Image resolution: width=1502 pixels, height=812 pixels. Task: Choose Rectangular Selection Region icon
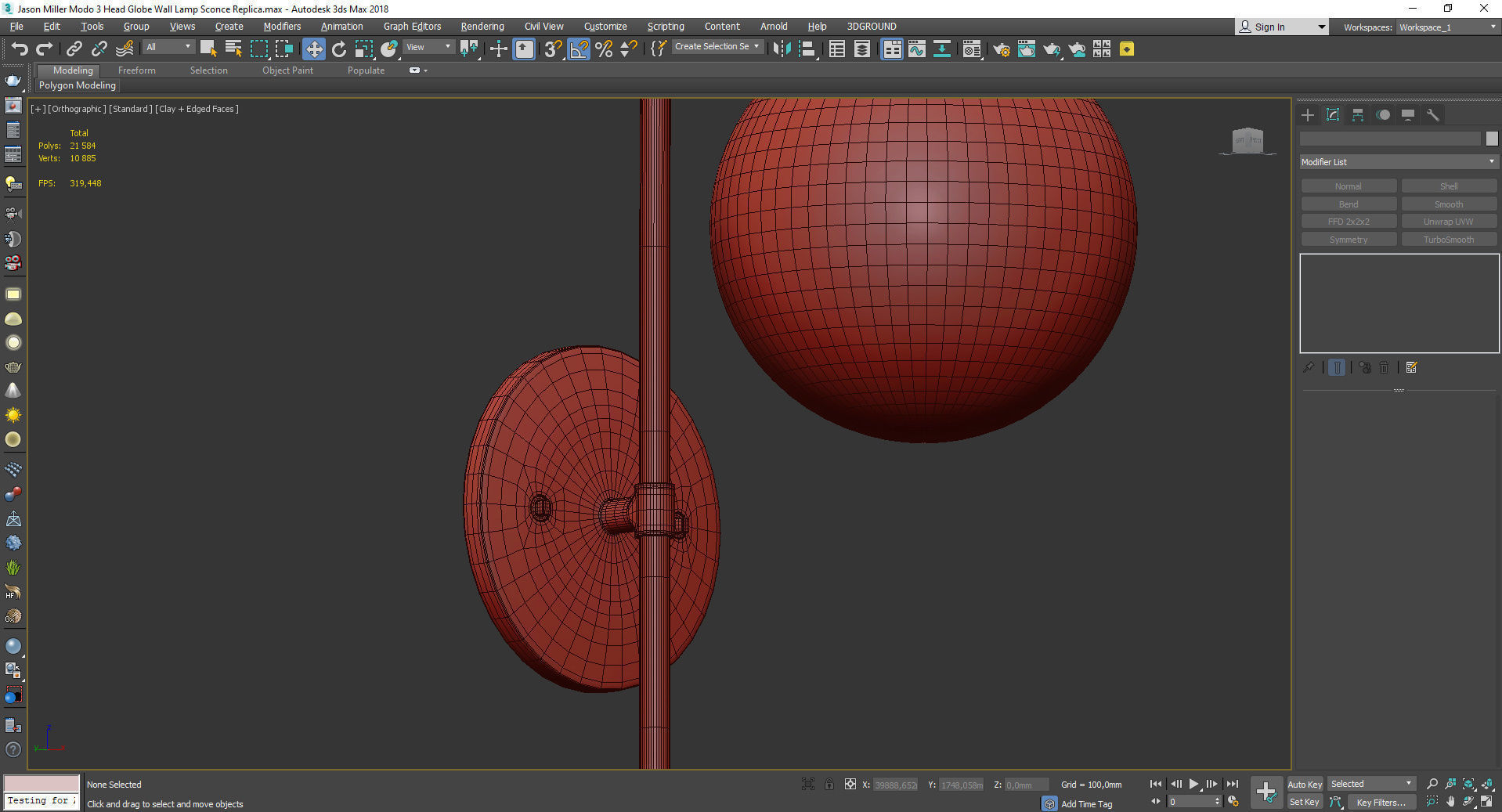pyautogui.click(x=258, y=49)
